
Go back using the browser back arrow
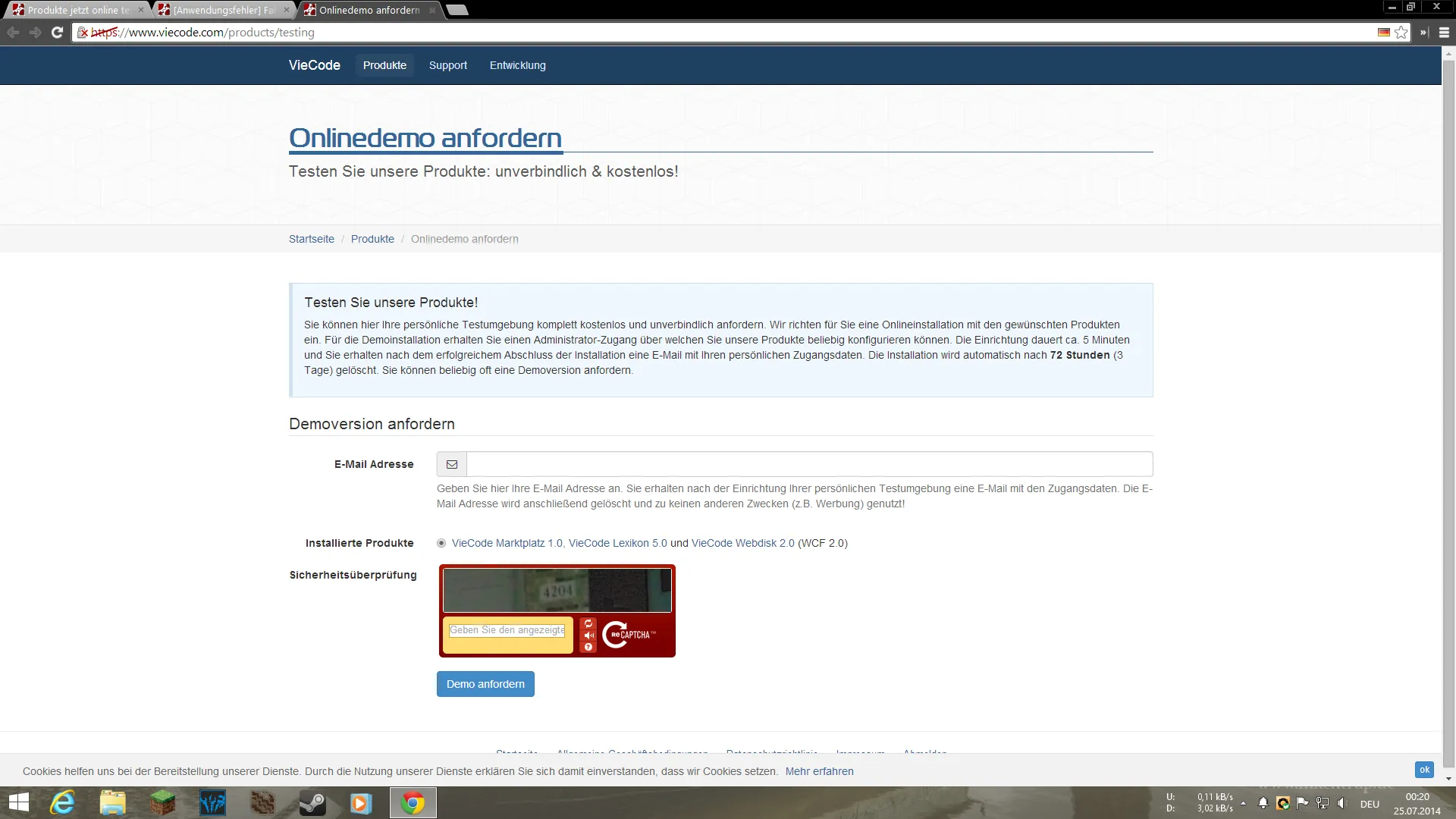(x=13, y=33)
